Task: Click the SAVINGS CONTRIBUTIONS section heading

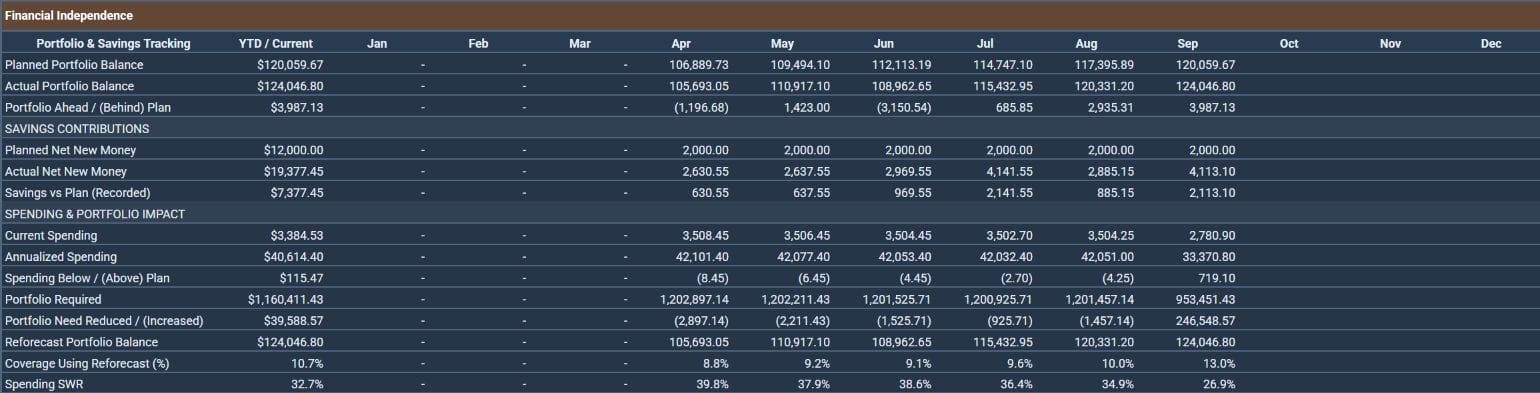Action: tap(77, 129)
